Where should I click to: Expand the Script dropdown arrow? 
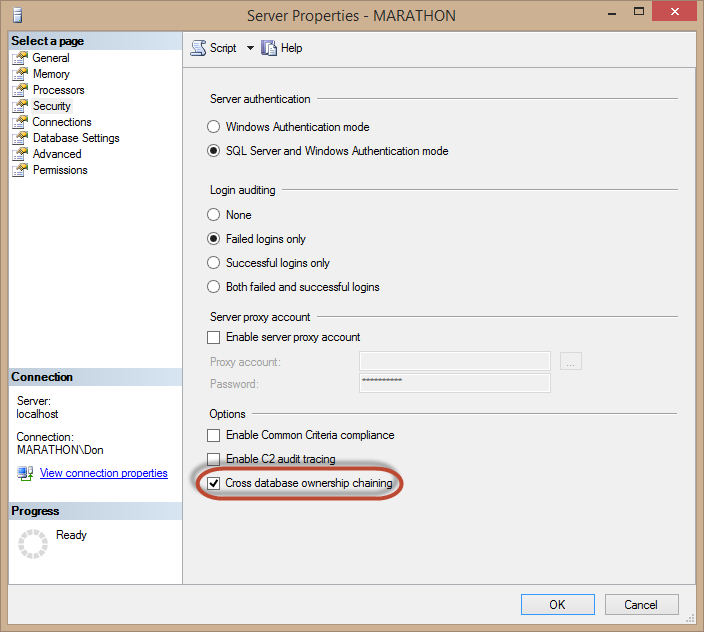pos(250,48)
